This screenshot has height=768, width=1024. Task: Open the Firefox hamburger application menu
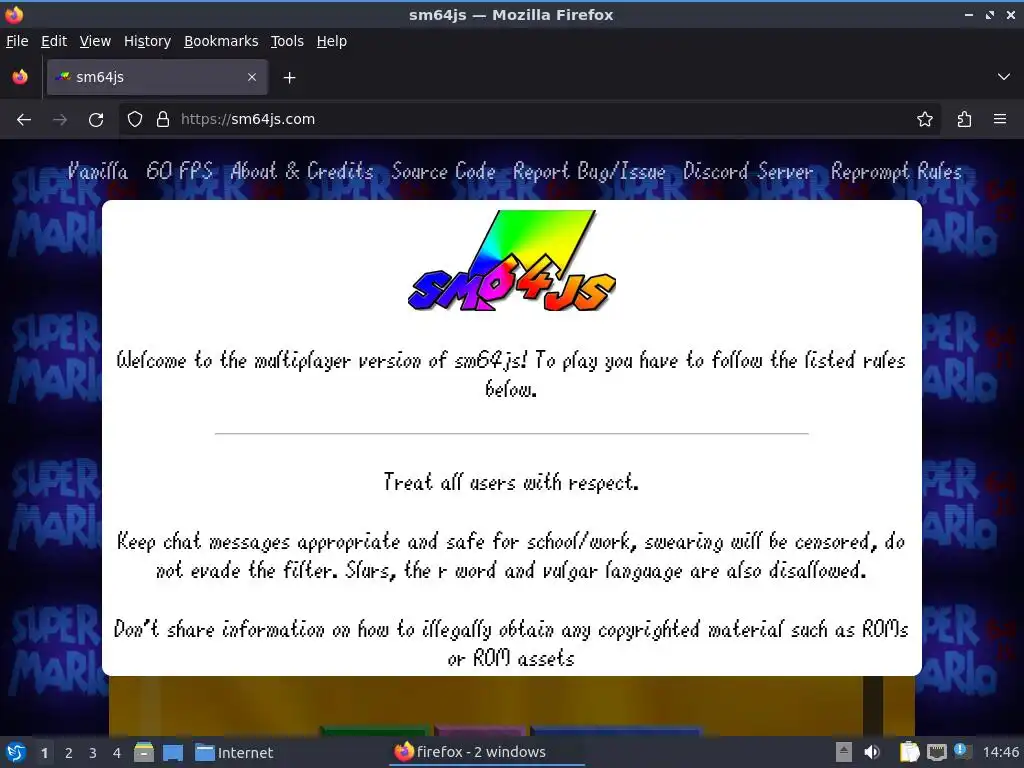click(1000, 120)
